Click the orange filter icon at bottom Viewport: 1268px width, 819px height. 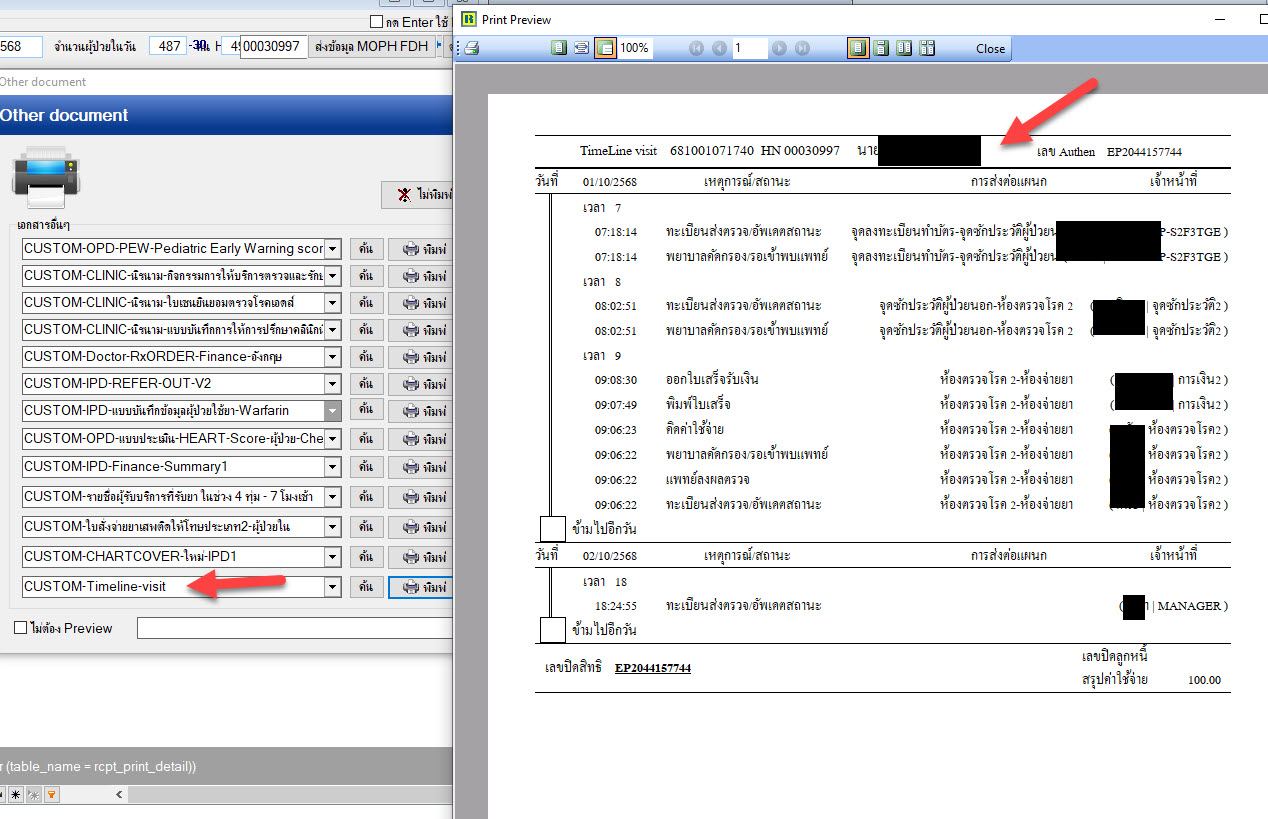(52, 795)
